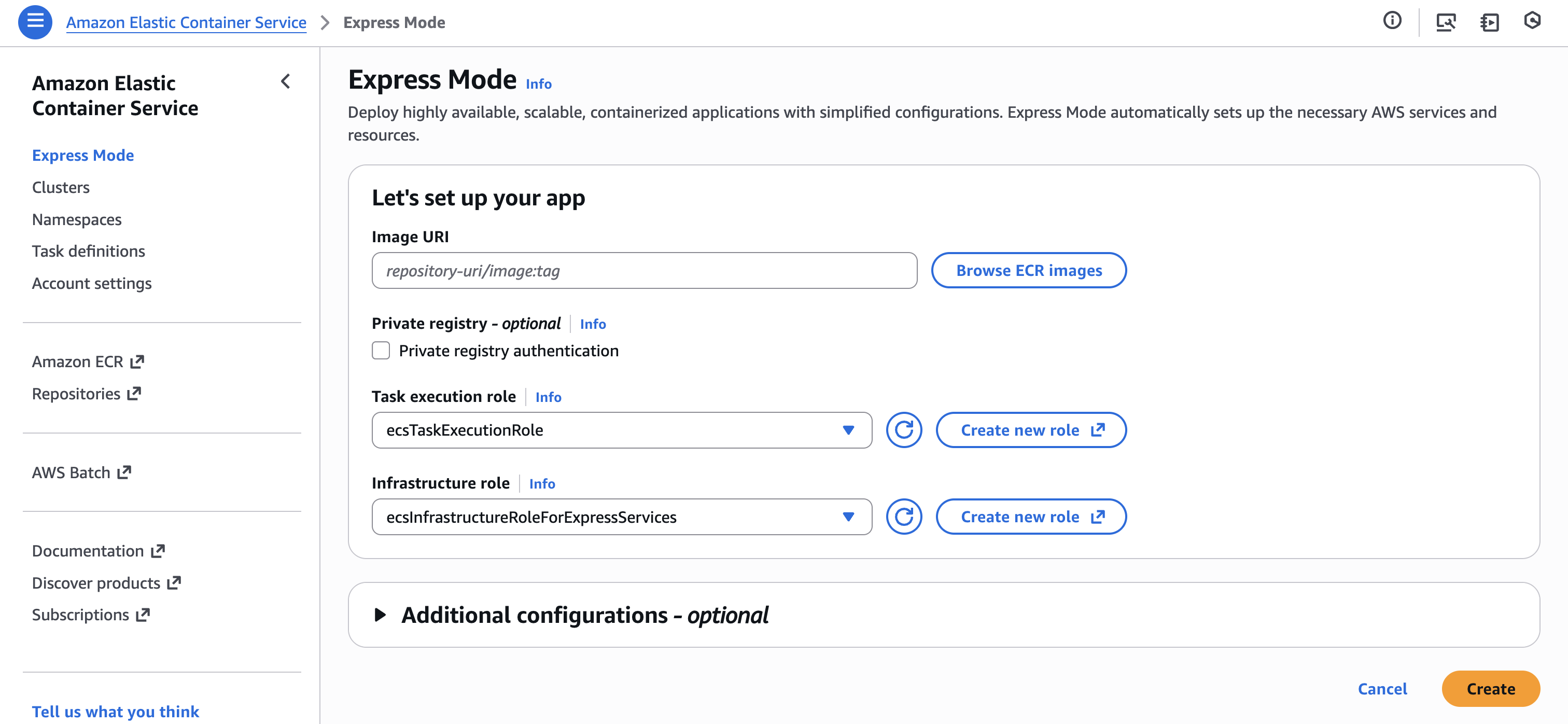Open the CloudShell terminal icon
The height and width of the screenshot is (724, 1568).
tap(1489, 22)
